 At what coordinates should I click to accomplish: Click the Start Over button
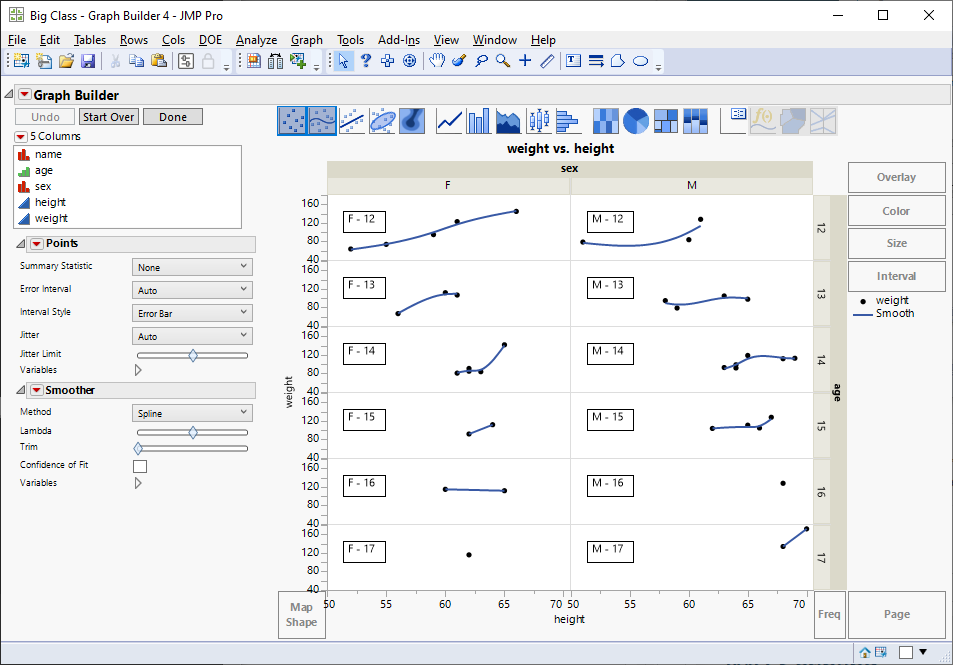(x=109, y=117)
